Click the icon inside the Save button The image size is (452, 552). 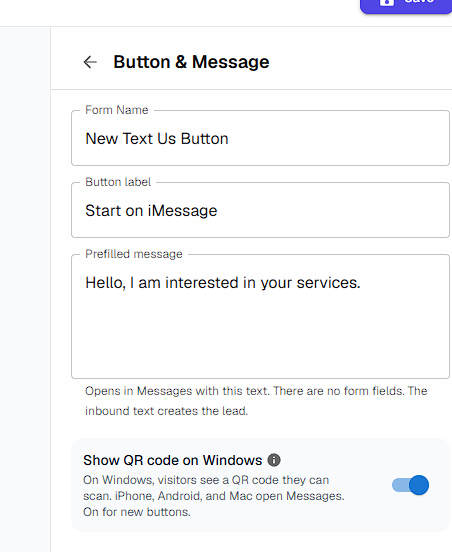[x=387, y=2]
